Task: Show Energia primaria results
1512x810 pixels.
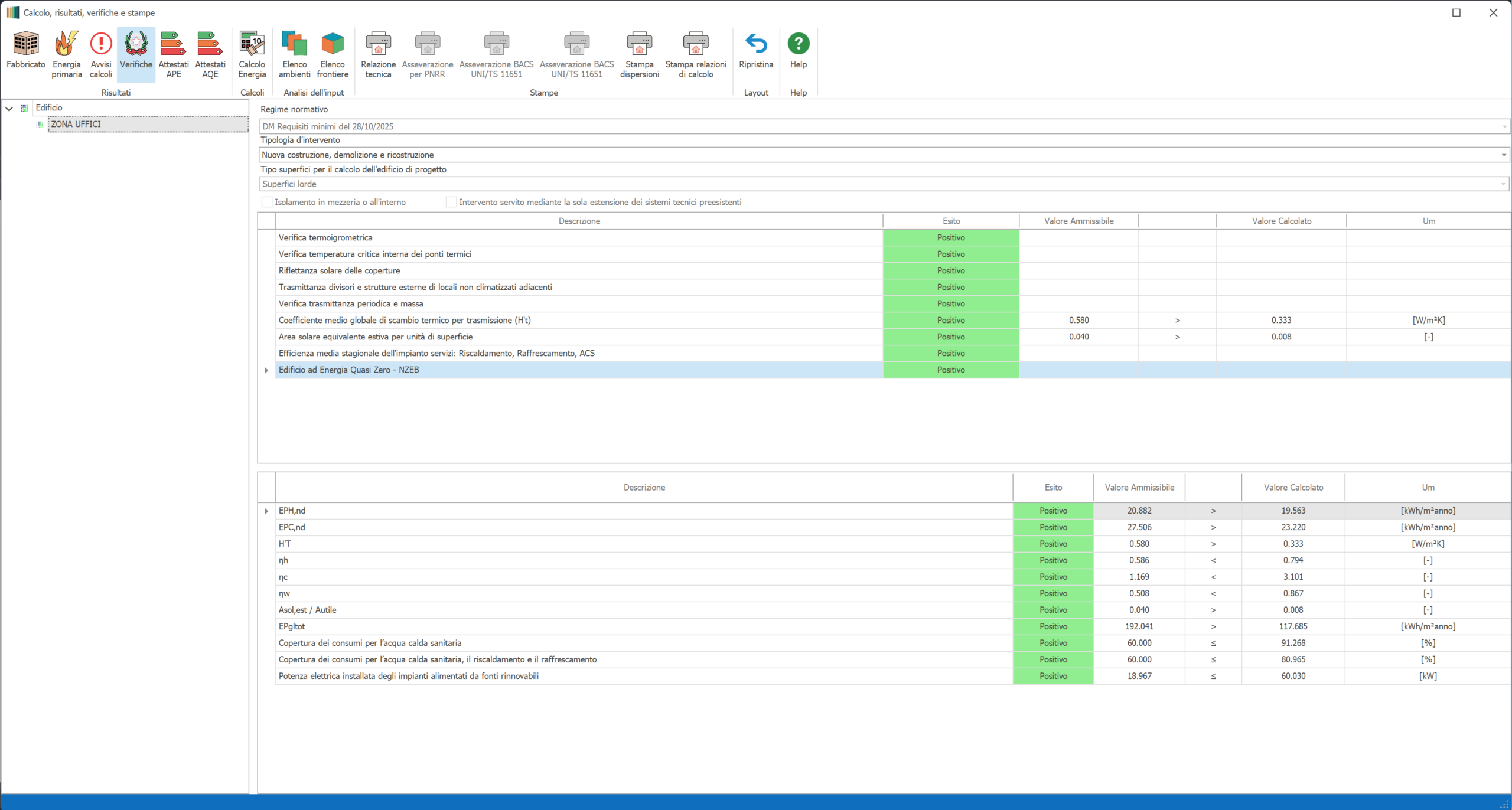Action: pyautogui.click(x=67, y=54)
